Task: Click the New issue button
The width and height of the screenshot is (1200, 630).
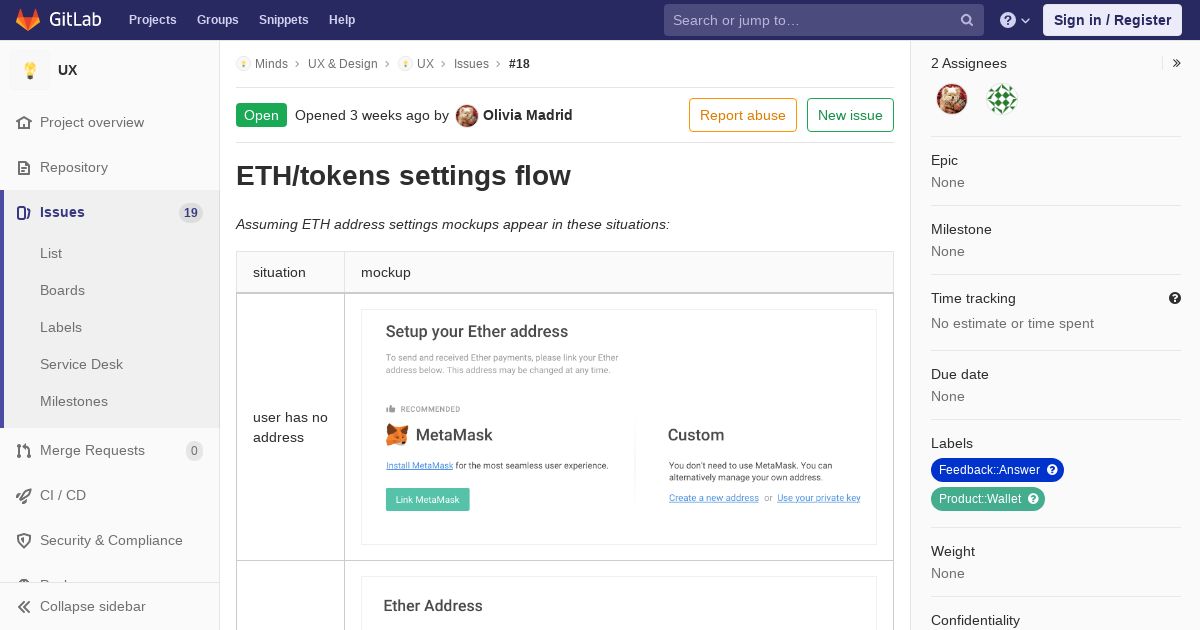Action: [x=850, y=115]
